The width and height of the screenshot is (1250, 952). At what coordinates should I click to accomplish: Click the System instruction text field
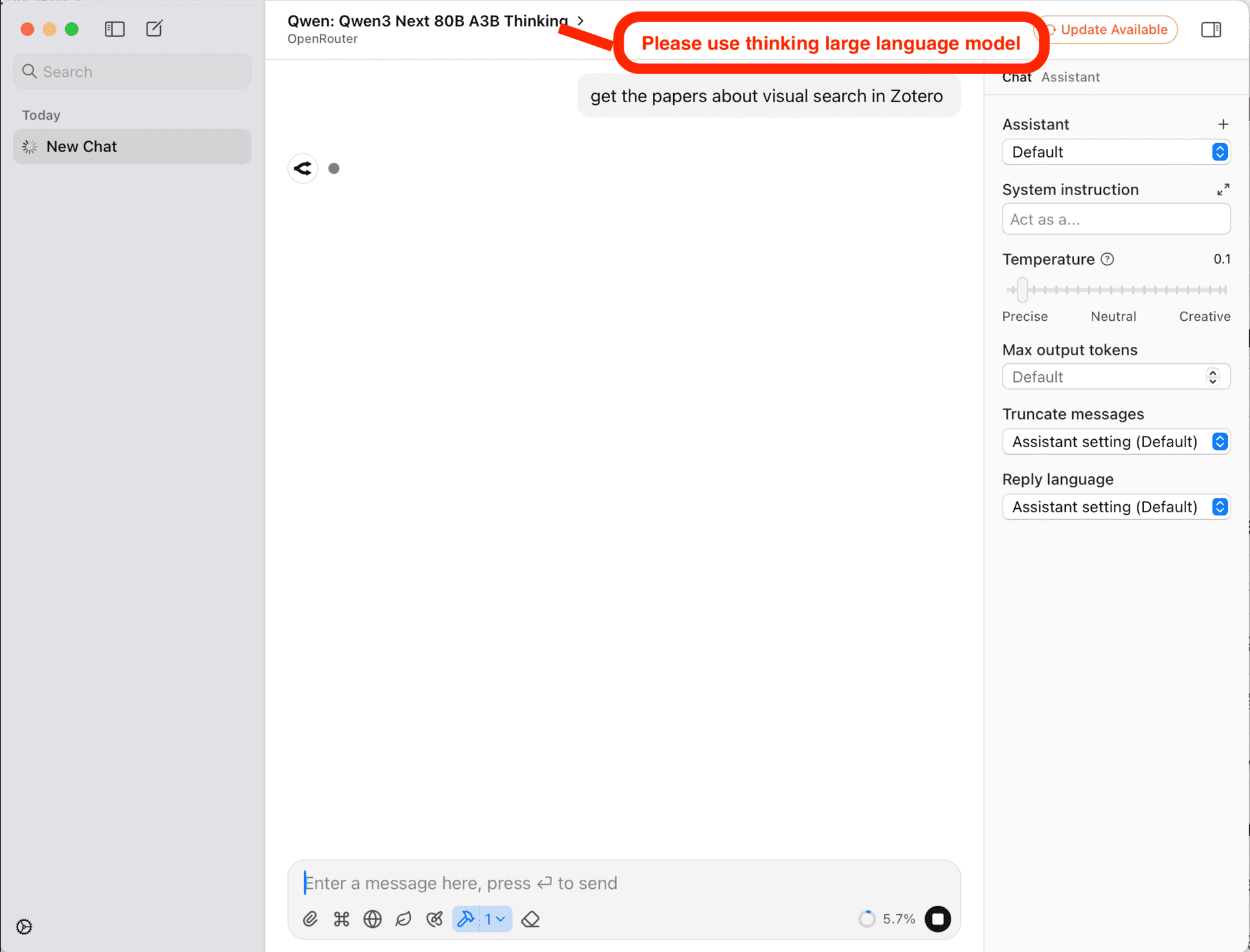(x=1116, y=220)
